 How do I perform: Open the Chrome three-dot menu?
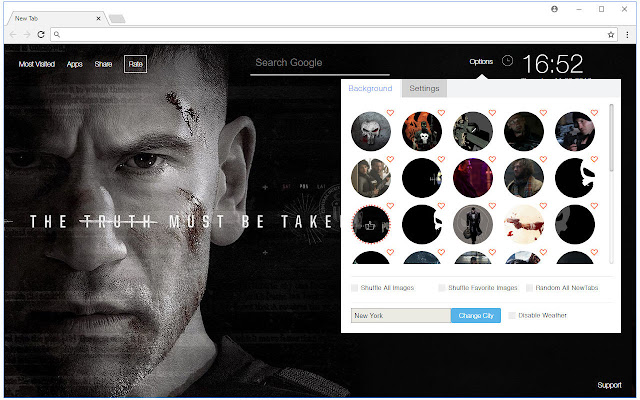tap(627, 35)
